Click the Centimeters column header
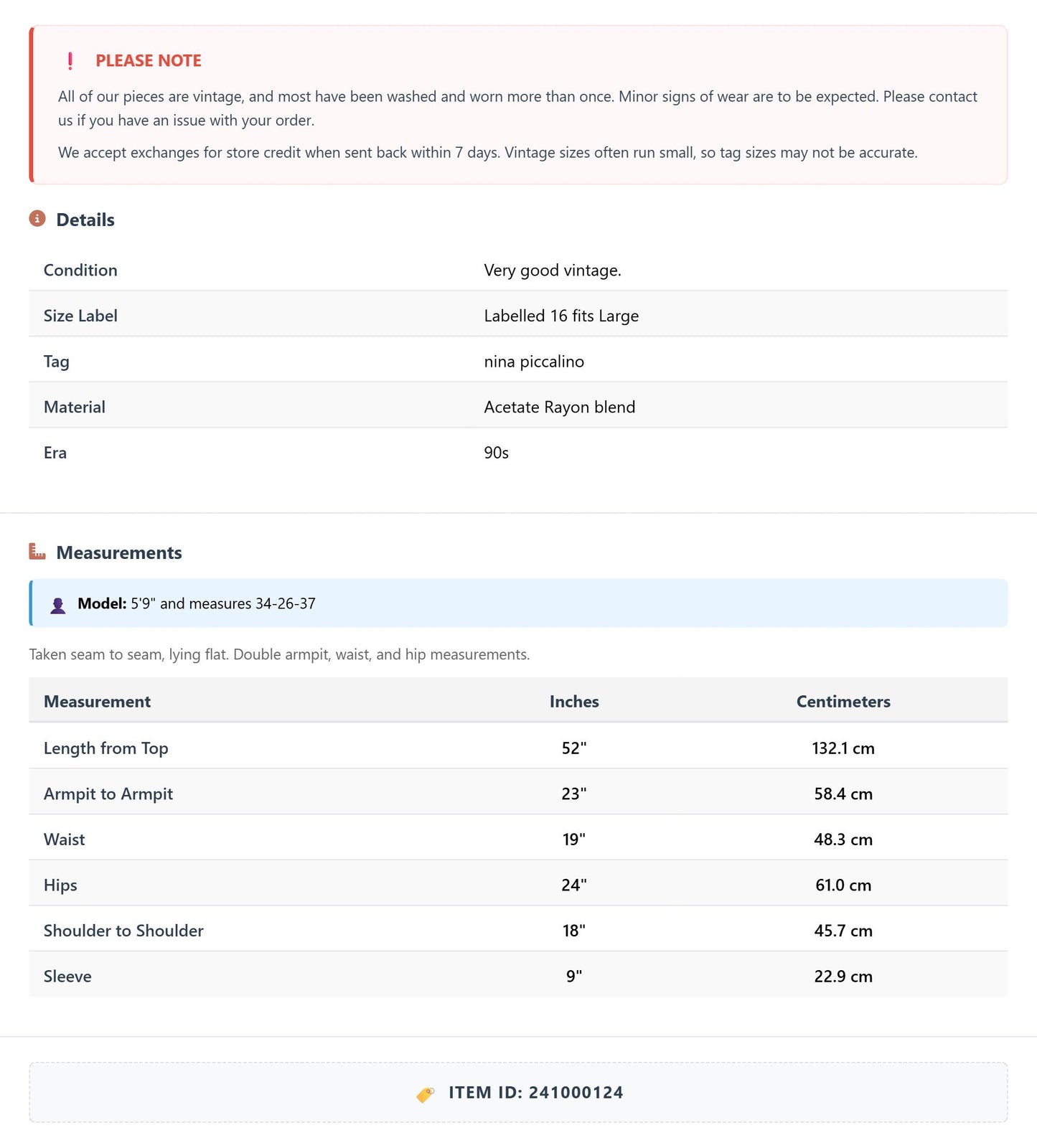Screen dimensions: 1037x1148 click(x=843, y=702)
